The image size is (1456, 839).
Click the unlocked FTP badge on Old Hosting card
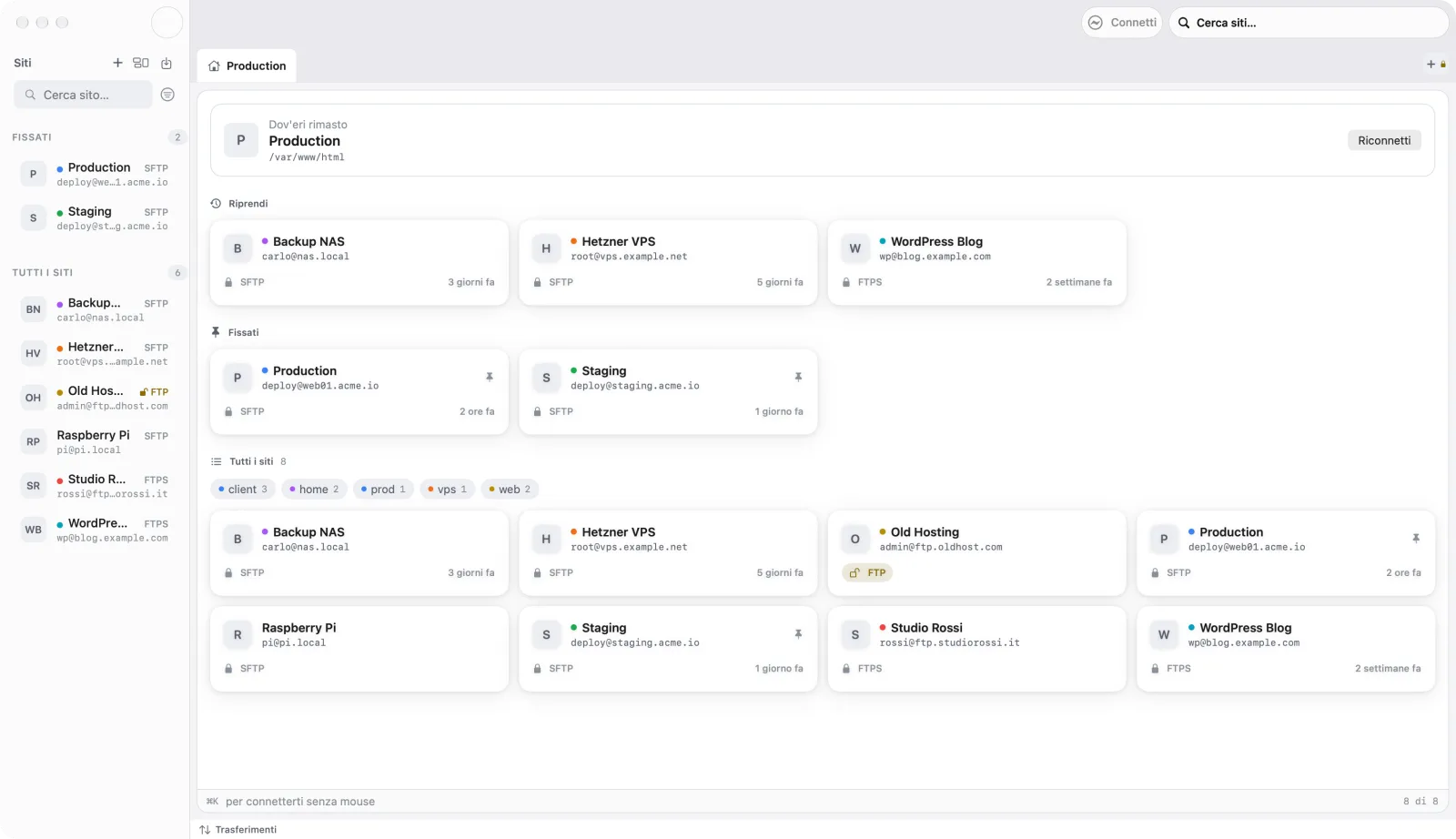[x=867, y=573]
